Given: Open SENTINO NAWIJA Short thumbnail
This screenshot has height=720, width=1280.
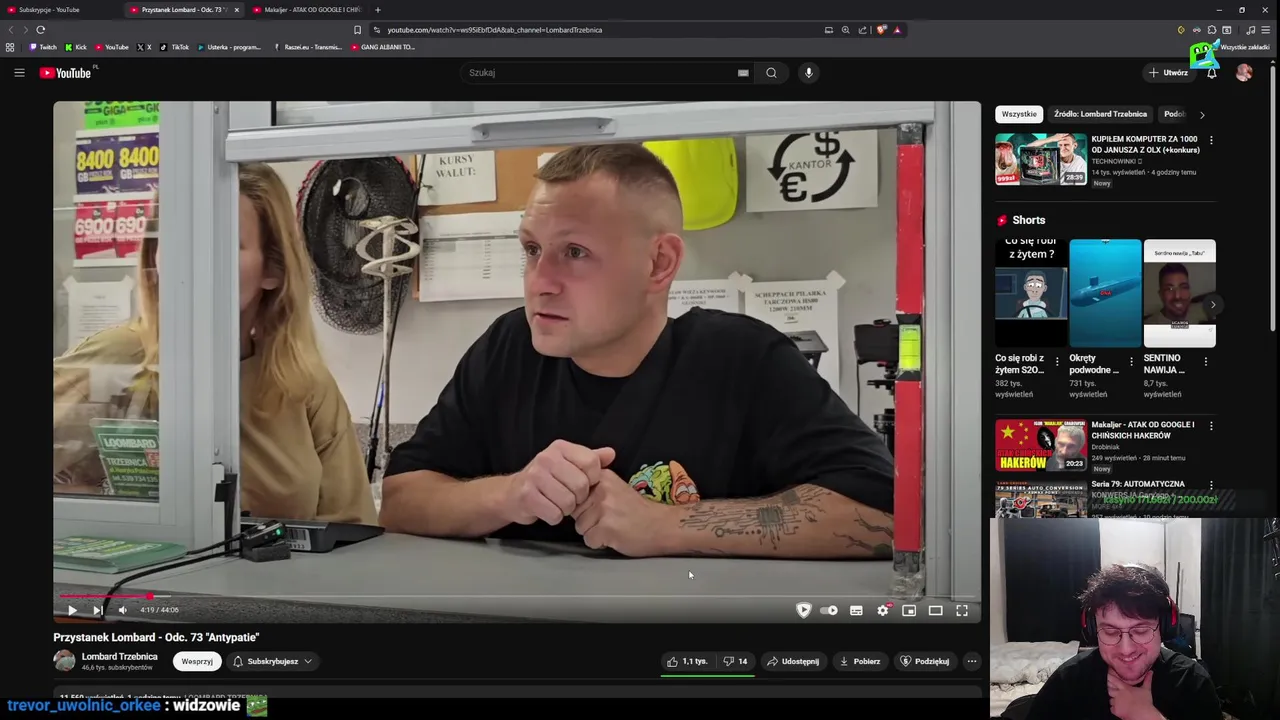Looking at the screenshot, I should tap(1179, 293).
